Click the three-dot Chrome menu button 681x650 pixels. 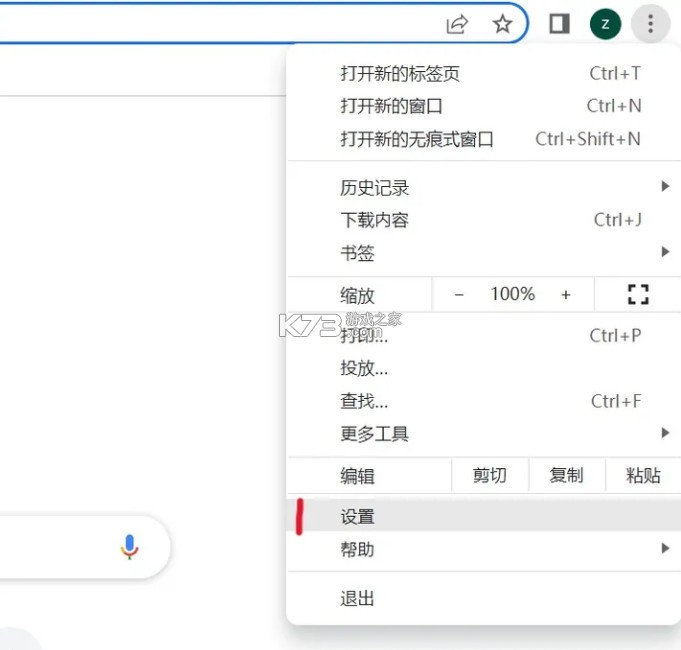(651, 24)
